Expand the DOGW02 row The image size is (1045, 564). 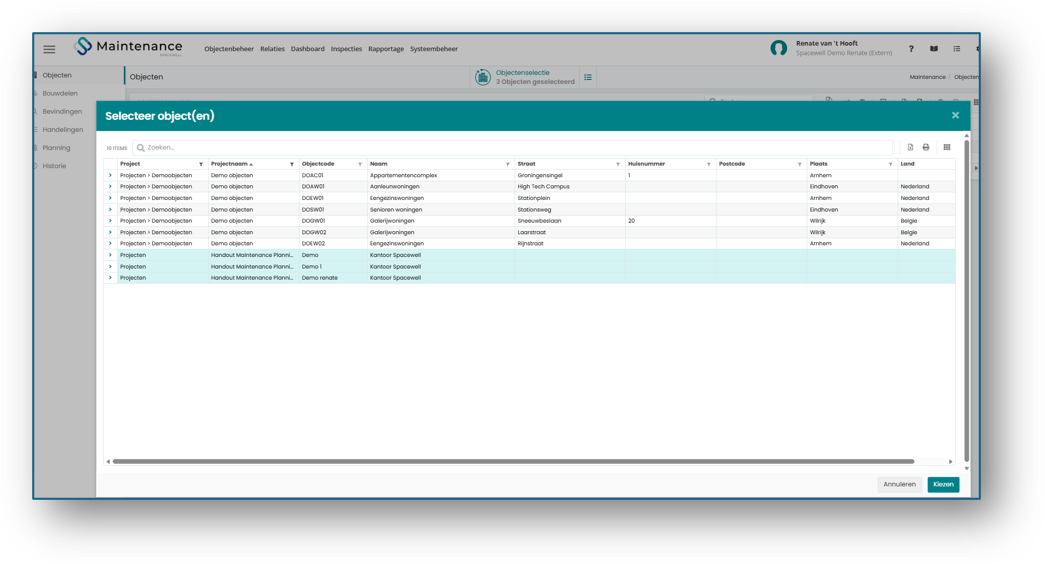click(x=110, y=232)
